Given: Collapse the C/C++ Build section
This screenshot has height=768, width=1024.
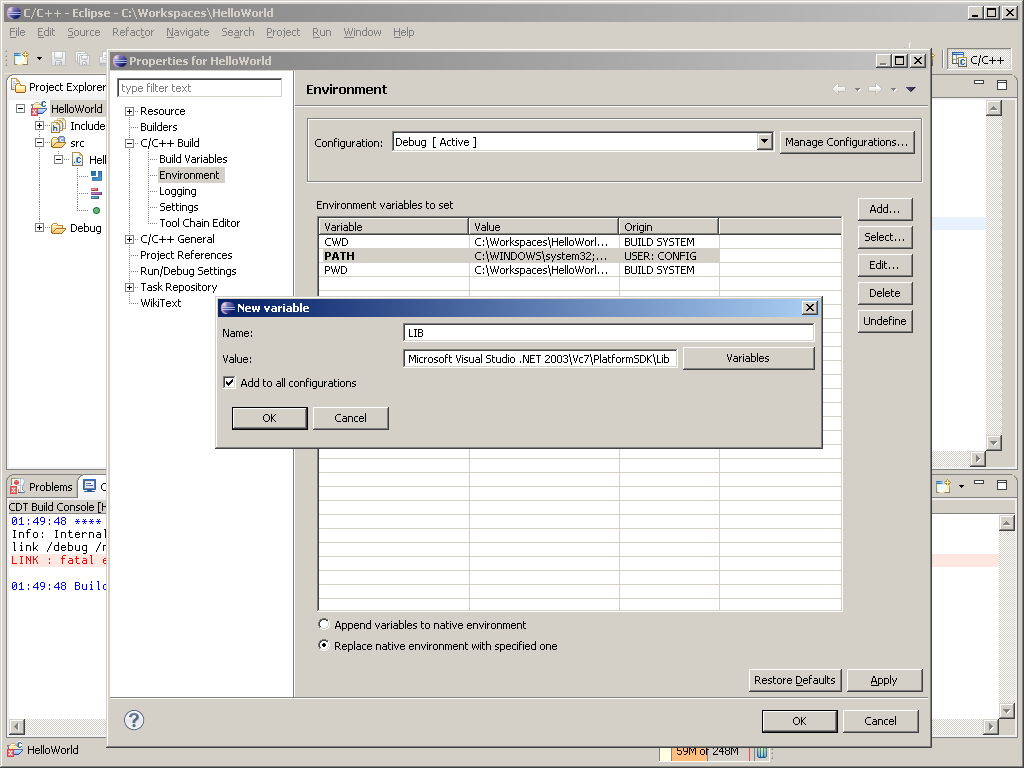Looking at the screenshot, I should point(129,142).
